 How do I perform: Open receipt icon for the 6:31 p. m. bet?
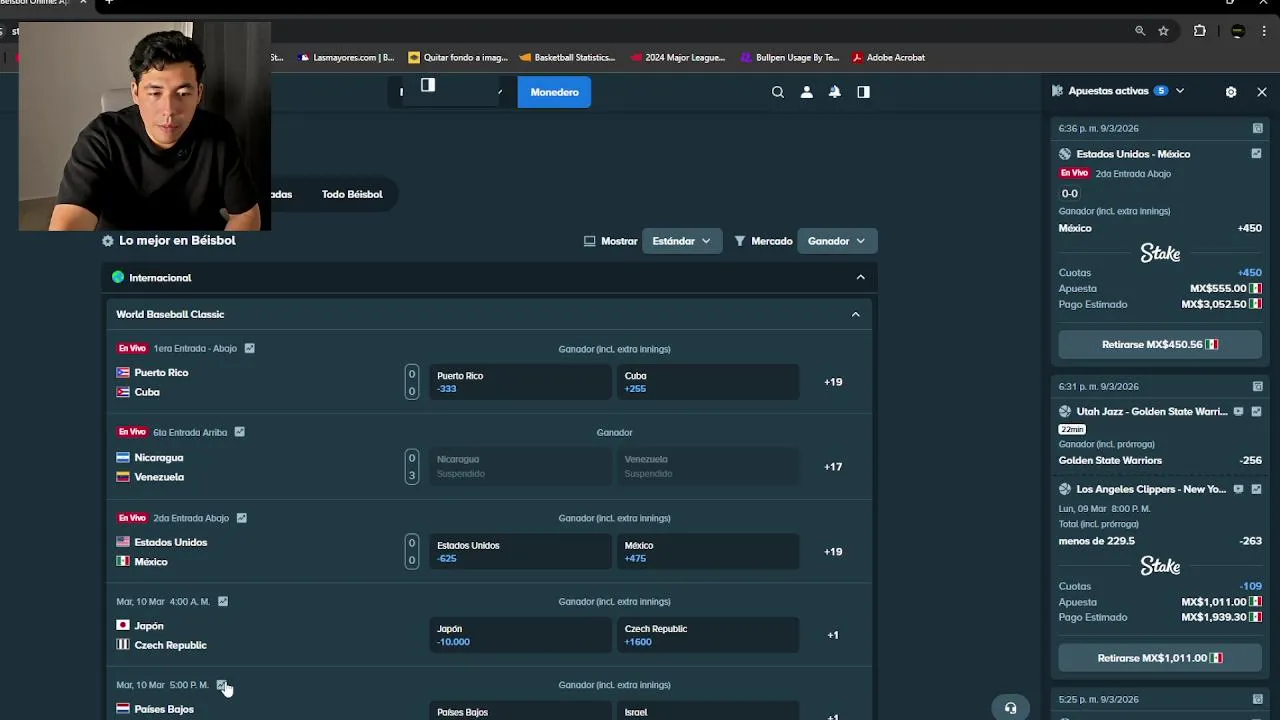1257,386
